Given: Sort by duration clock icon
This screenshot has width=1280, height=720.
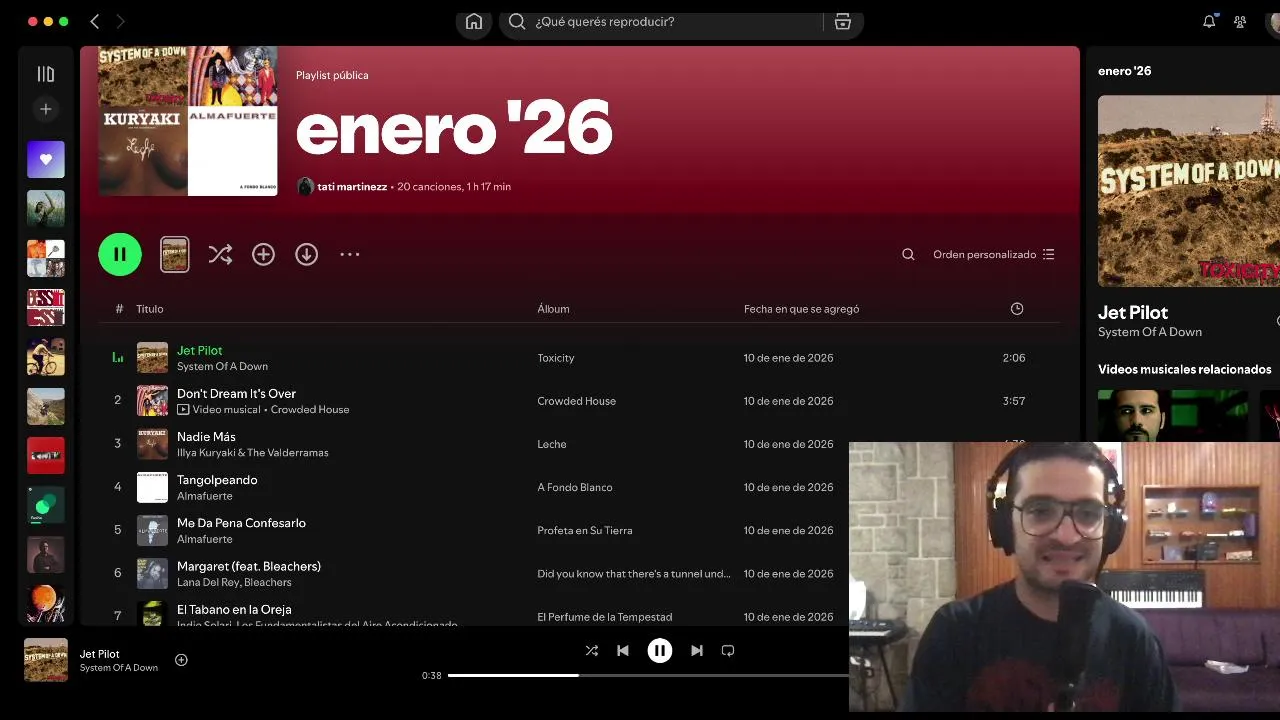Looking at the screenshot, I should 1017,309.
